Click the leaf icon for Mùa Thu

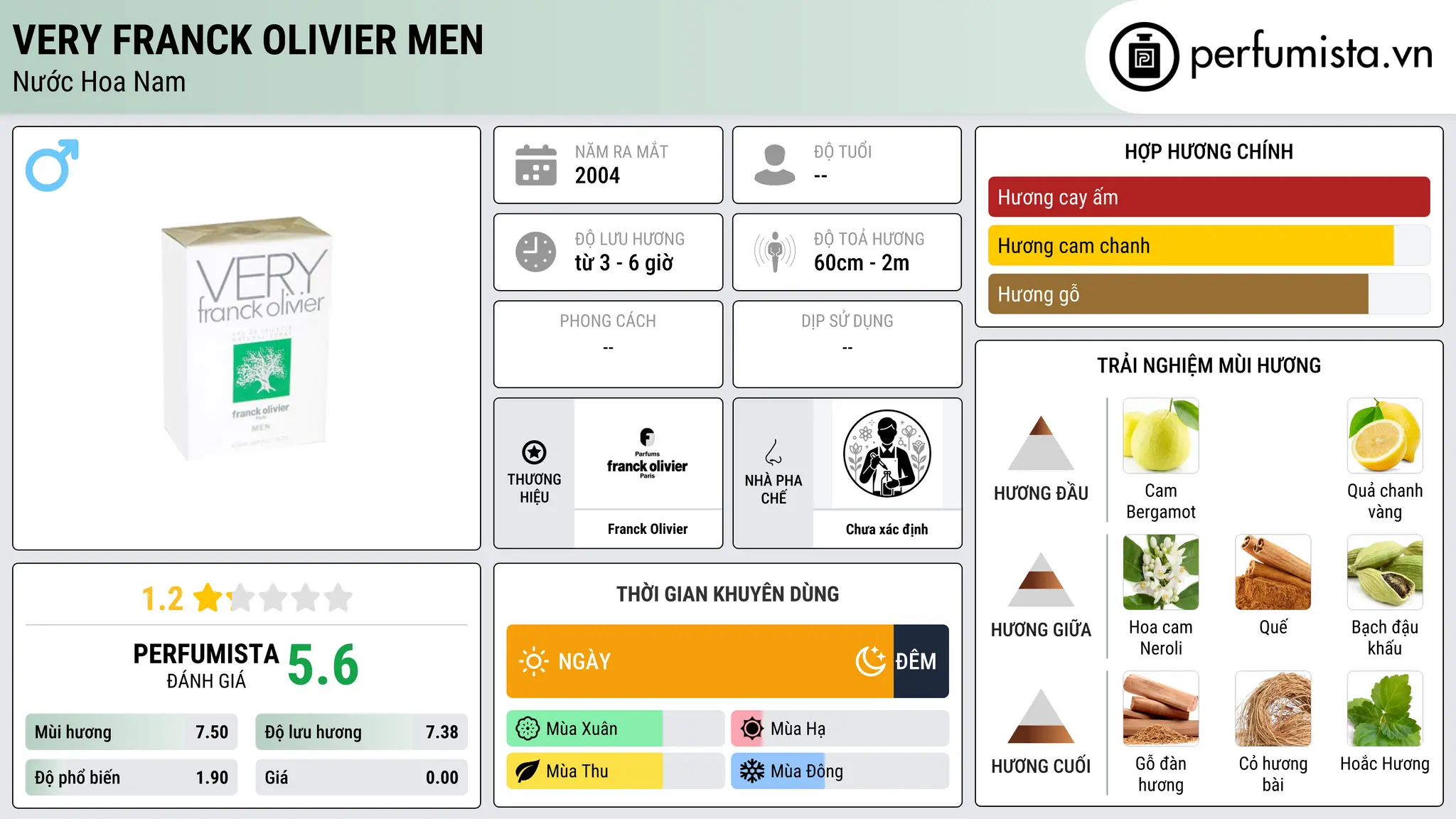coord(528,771)
